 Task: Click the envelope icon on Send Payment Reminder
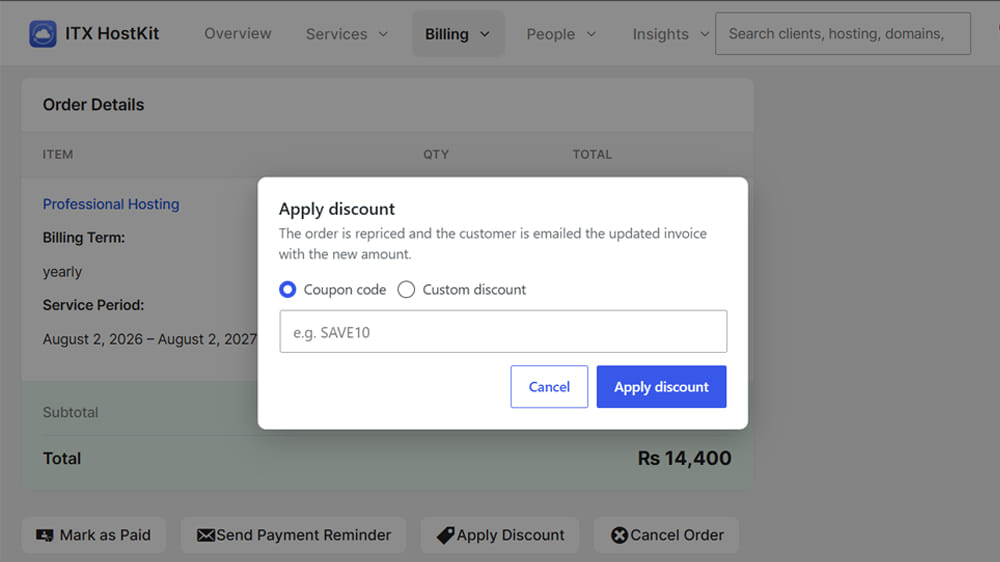(206, 535)
